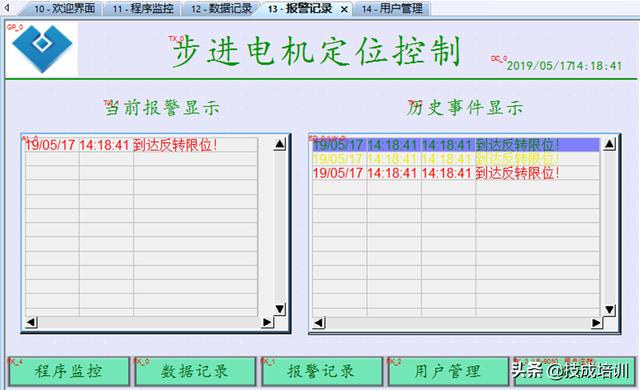Click up arrow of history event list scrollbar
Image resolution: width=640 pixels, height=390 pixels.
click(609, 144)
